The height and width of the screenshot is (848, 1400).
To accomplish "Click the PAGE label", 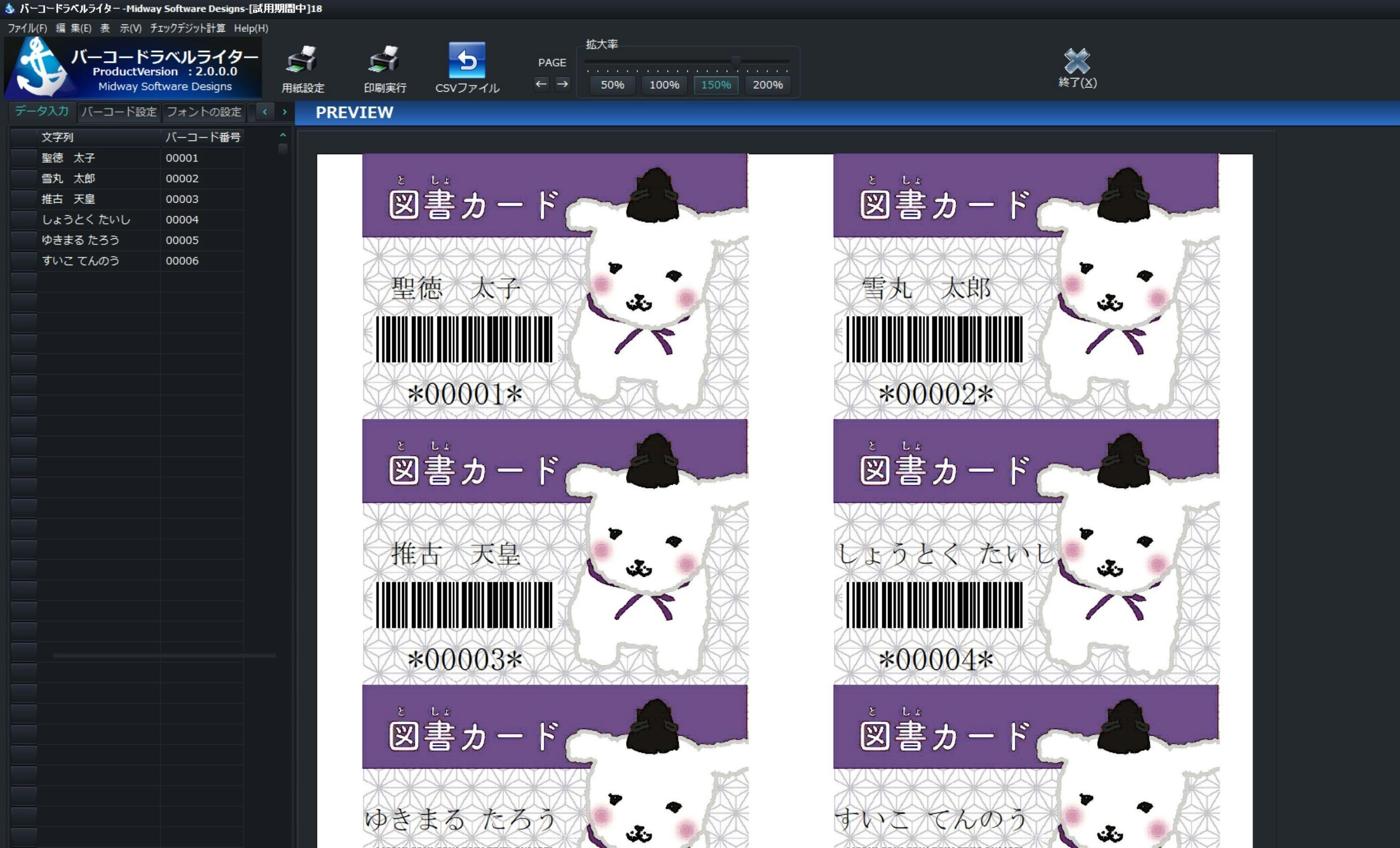I will point(552,63).
